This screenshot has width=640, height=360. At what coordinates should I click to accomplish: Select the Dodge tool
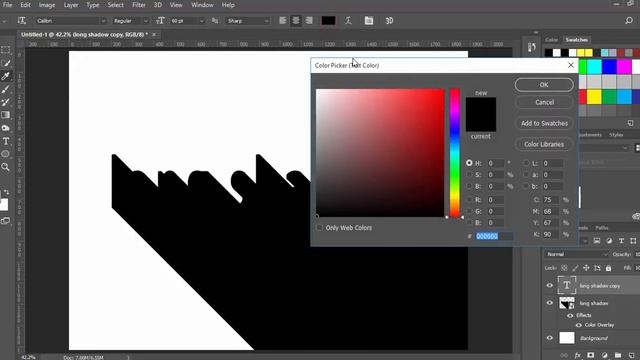click(x=6, y=128)
